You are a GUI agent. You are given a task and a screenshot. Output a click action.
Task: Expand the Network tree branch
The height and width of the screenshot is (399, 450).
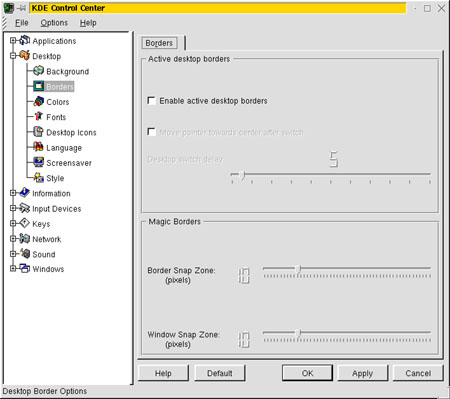tap(13, 239)
